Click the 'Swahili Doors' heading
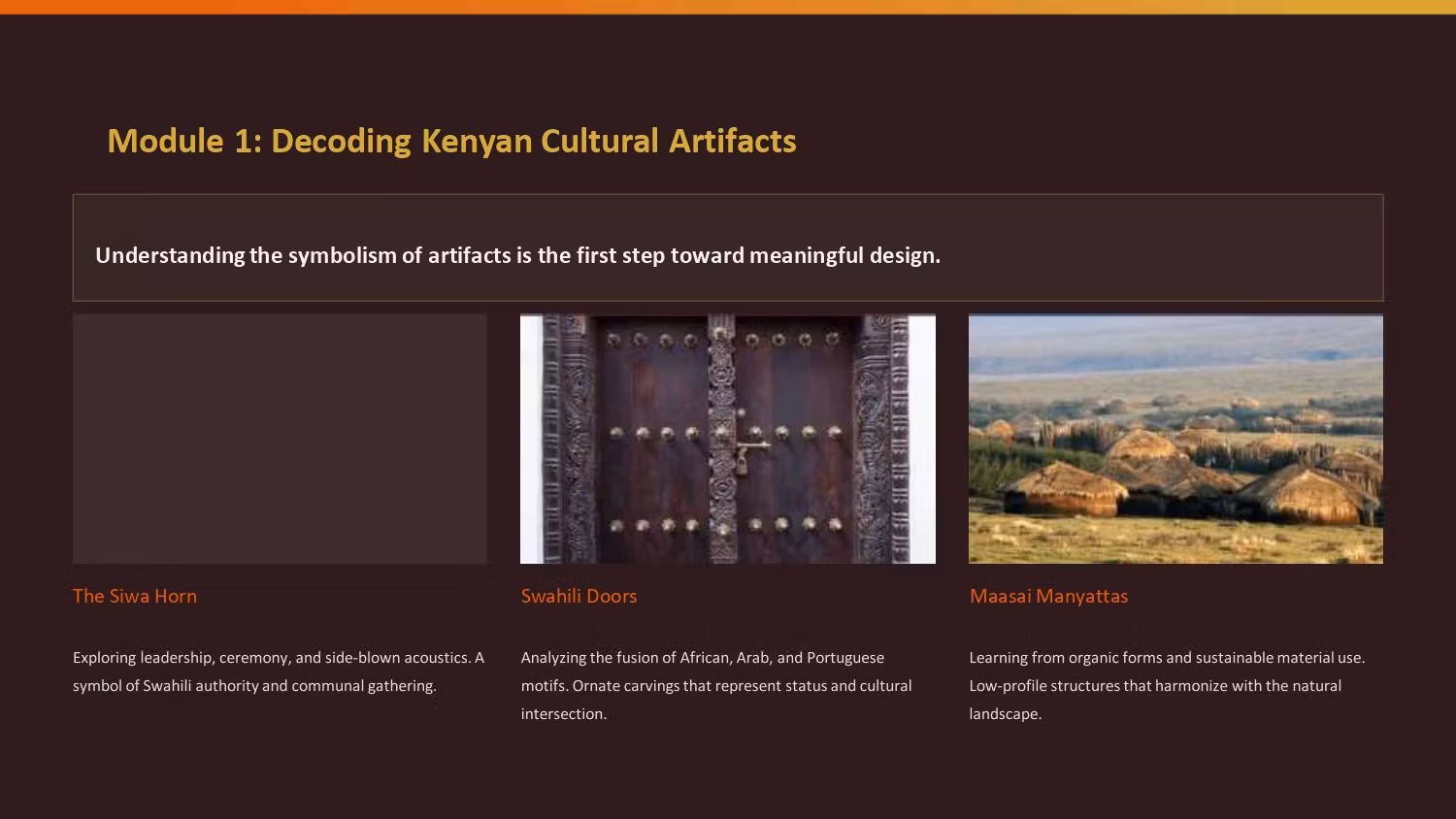Screen dimensions: 1456x819 pyautogui.click(x=579, y=596)
